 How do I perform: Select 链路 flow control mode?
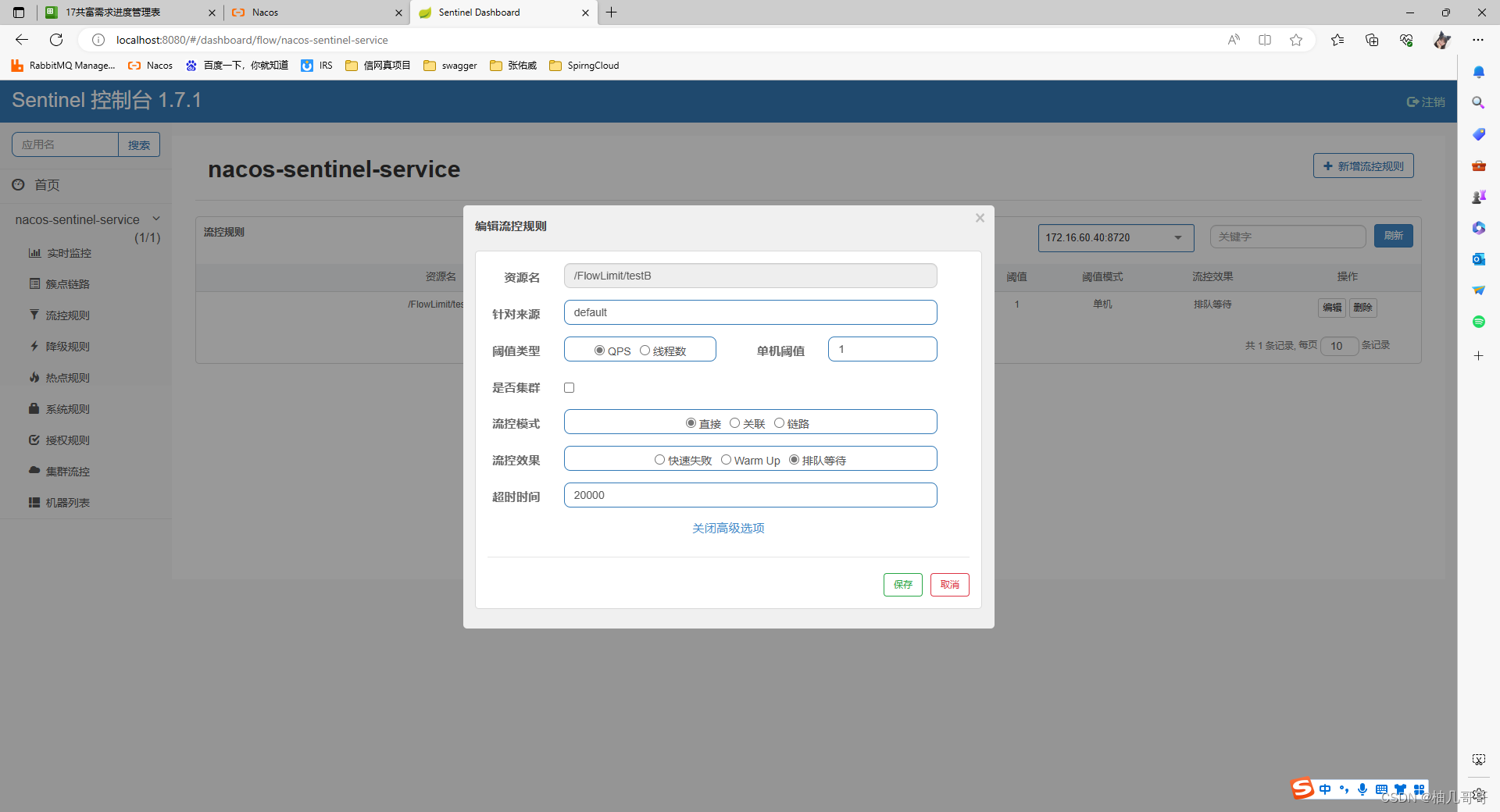pyautogui.click(x=779, y=423)
